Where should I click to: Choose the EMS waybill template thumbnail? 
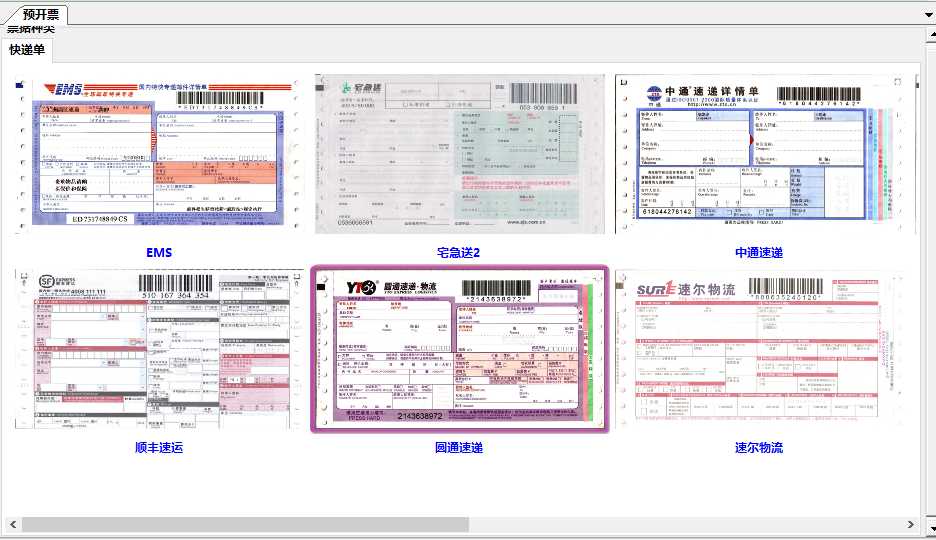tap(159, 153)
